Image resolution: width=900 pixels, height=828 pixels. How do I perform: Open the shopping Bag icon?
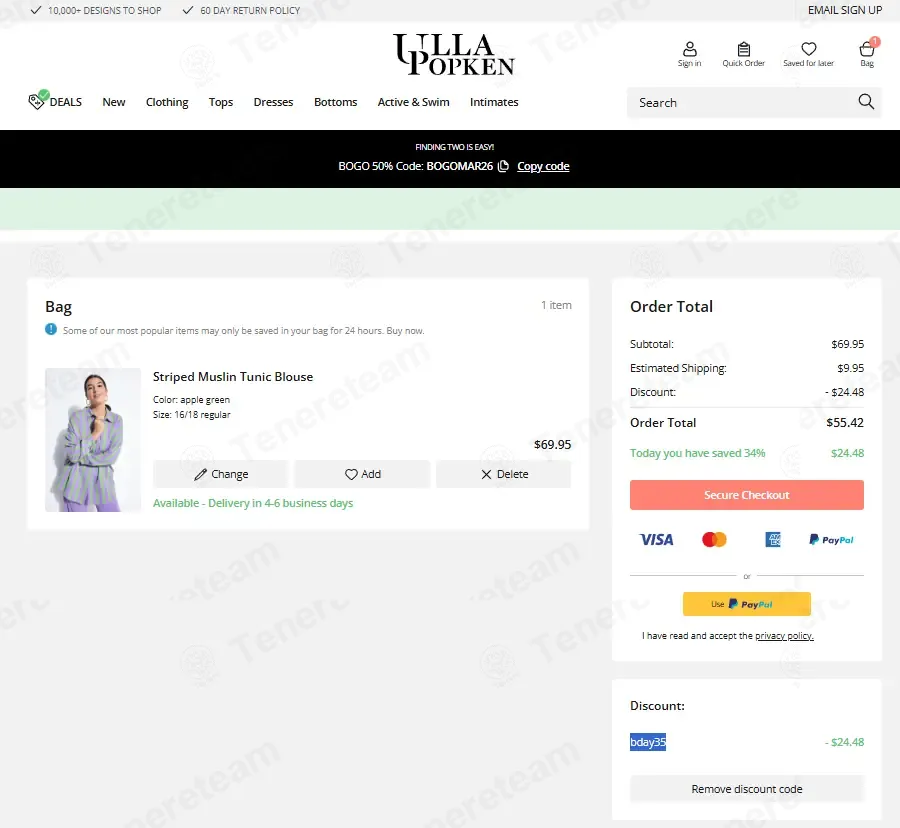[x=867, y=49]
